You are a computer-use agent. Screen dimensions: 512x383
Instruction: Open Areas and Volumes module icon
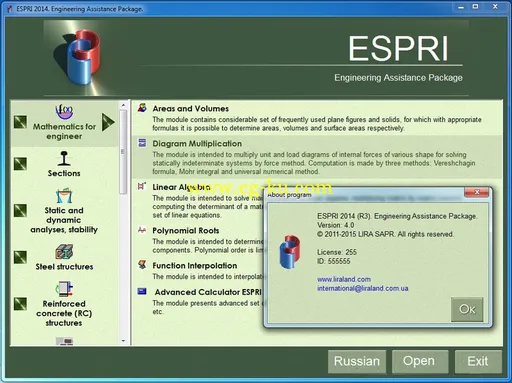point(142,108)
